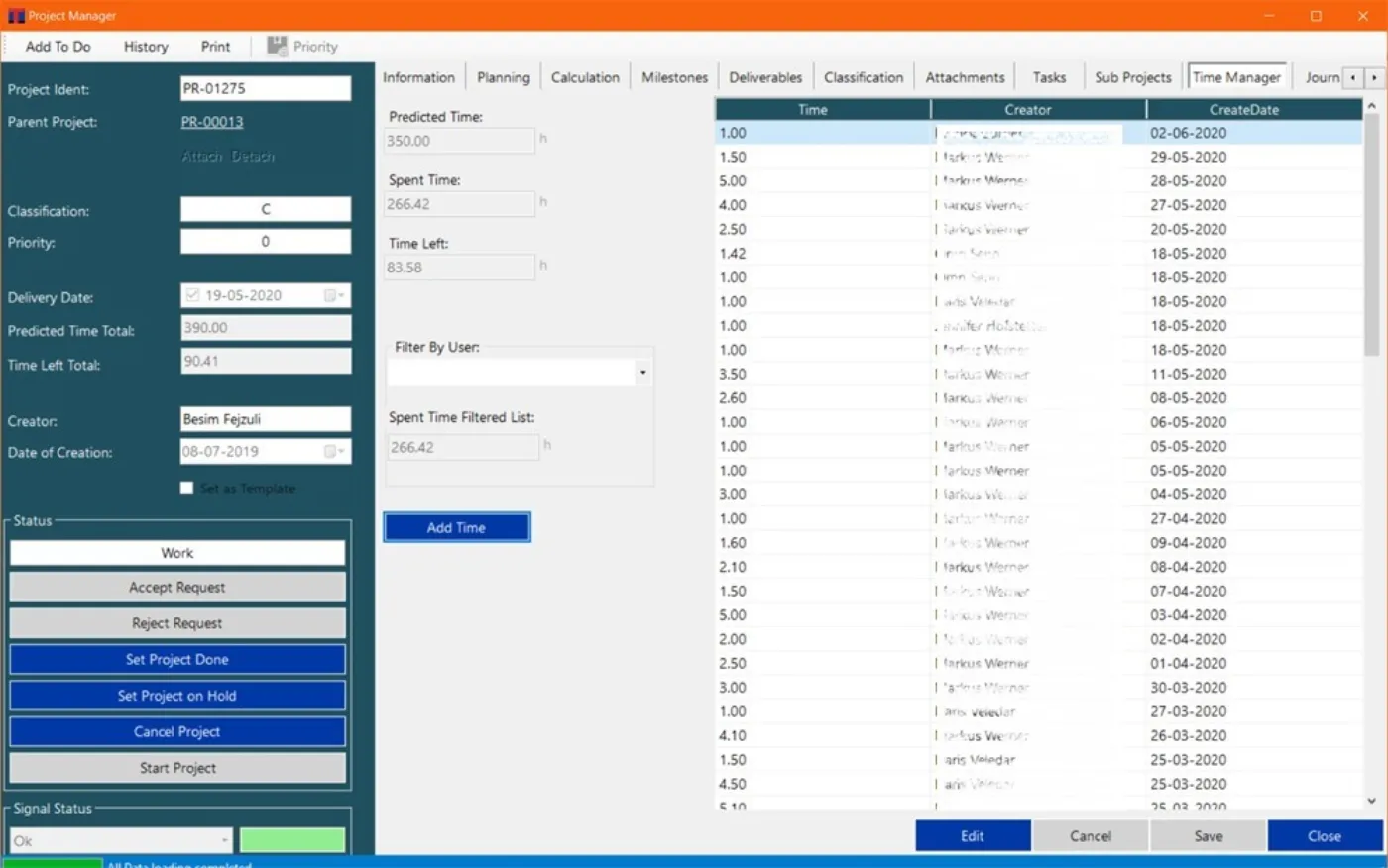This screenshot has width=1388, height=868.
Task: Switch to the Information tab
Action: tap(418, 77)
